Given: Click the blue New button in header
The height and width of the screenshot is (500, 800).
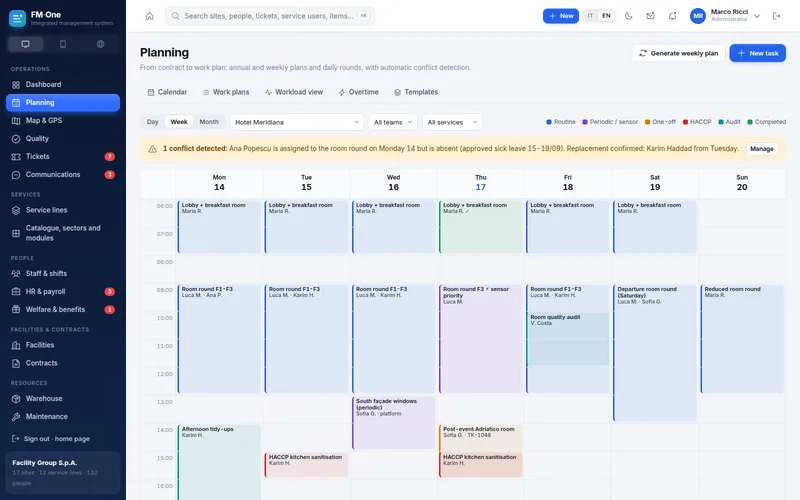Looking at the screenshot, I should pos(560,16).
